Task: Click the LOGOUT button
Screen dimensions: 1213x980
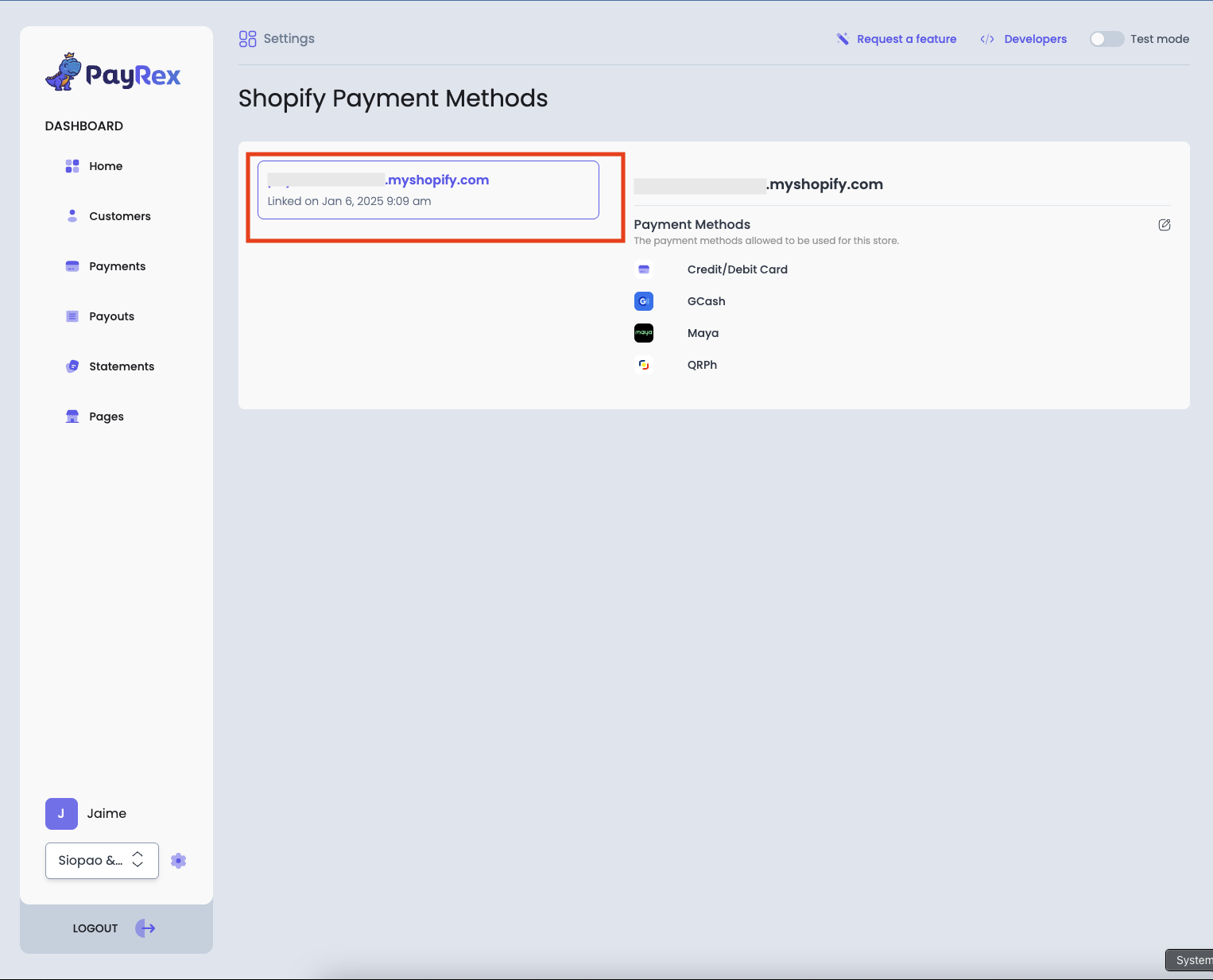Action: (95, 928)
